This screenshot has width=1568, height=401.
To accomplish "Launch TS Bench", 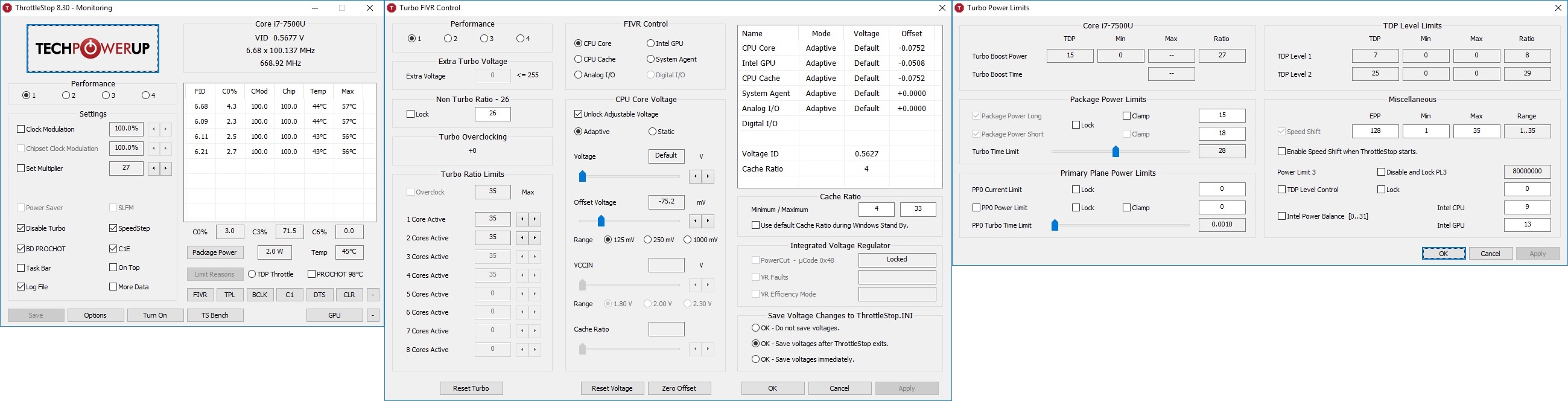I will (215, 315).
